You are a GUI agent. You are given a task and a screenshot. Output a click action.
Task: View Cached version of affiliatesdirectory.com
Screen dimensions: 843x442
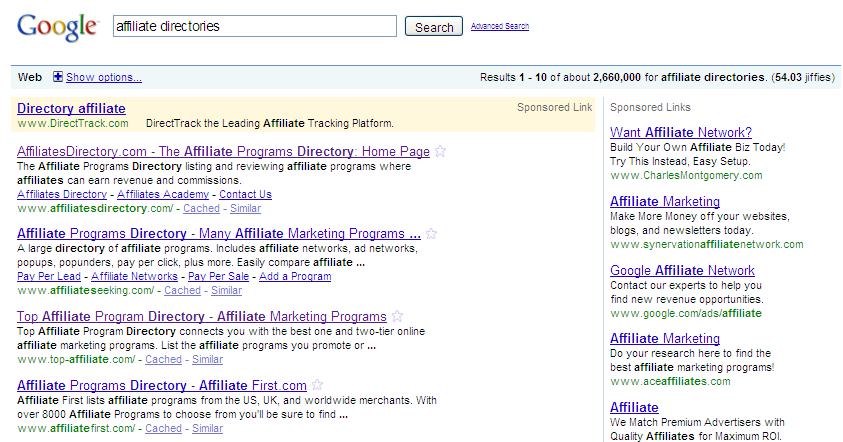coord(201,208)
